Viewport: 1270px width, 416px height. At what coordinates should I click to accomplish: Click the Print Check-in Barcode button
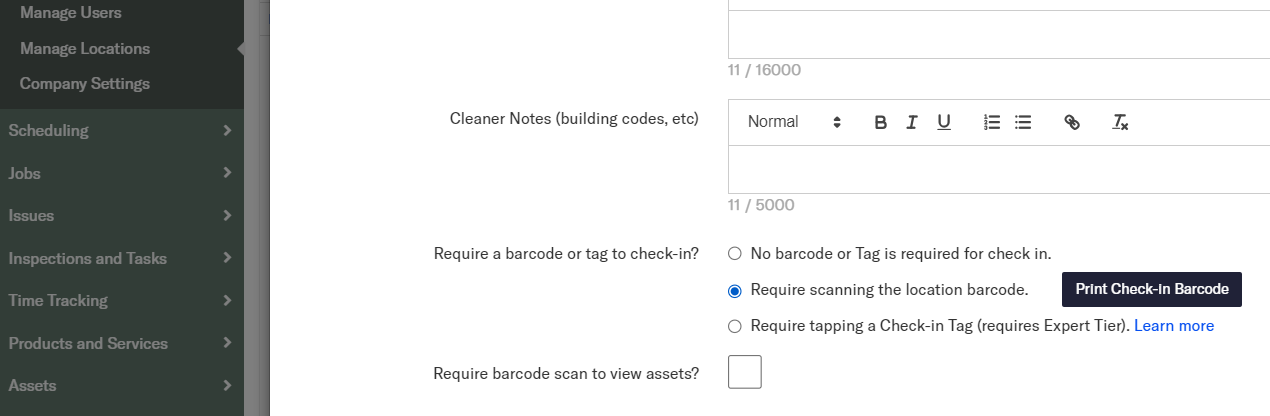point(1151,289)
